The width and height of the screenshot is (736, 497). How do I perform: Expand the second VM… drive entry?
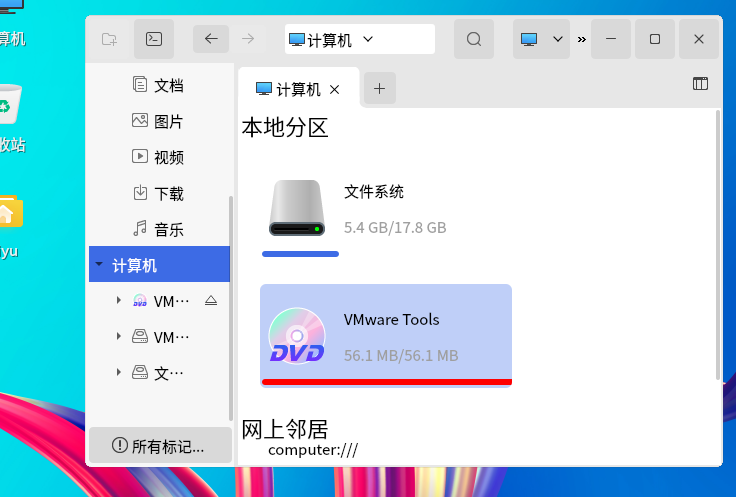point(119,336)
